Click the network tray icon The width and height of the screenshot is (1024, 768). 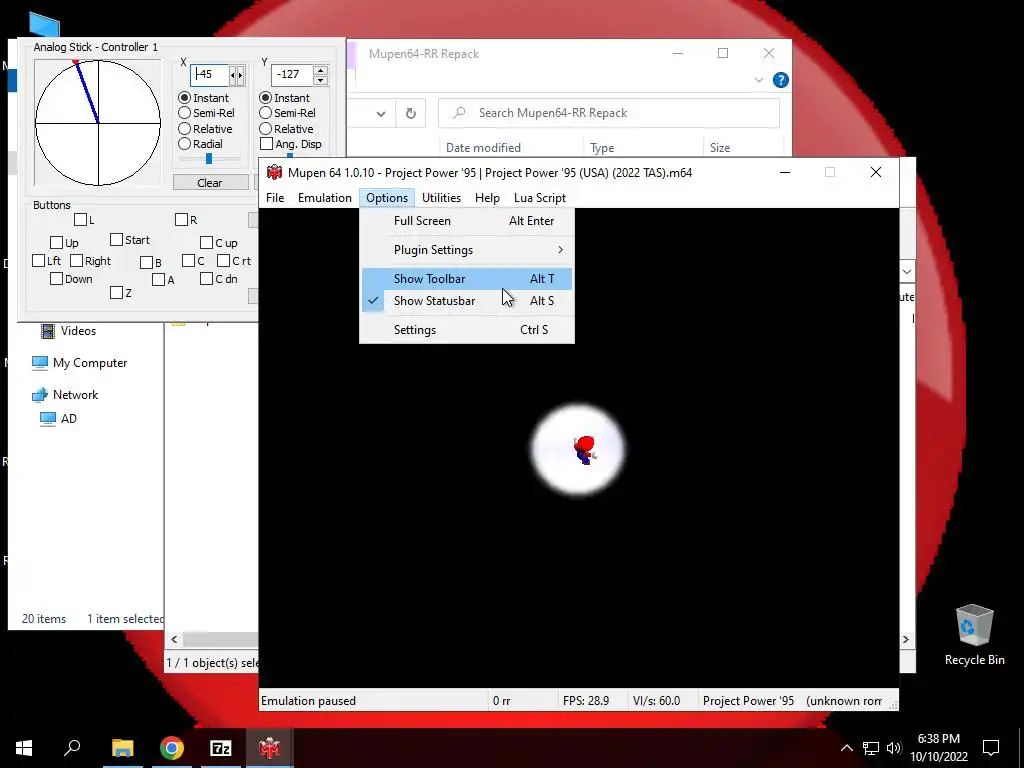point(871,748)
